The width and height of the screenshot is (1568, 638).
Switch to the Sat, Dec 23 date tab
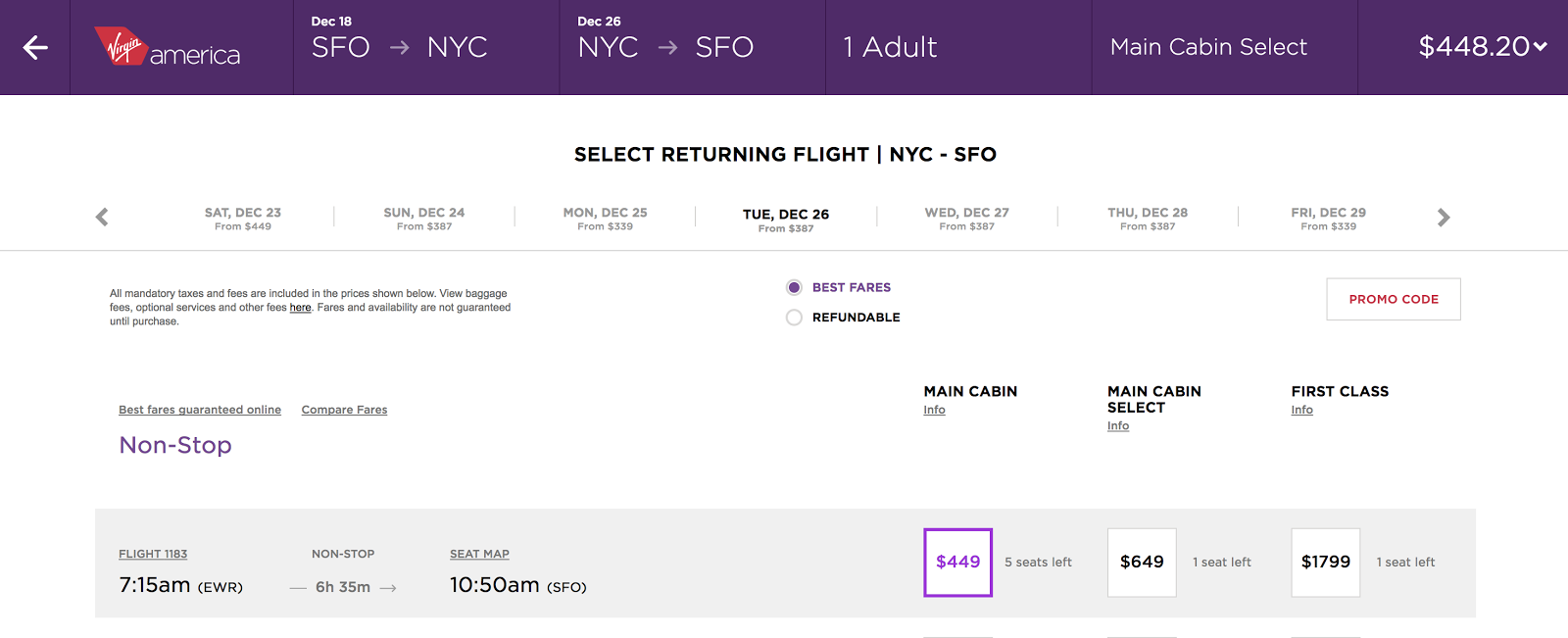(x=243, y=219)
